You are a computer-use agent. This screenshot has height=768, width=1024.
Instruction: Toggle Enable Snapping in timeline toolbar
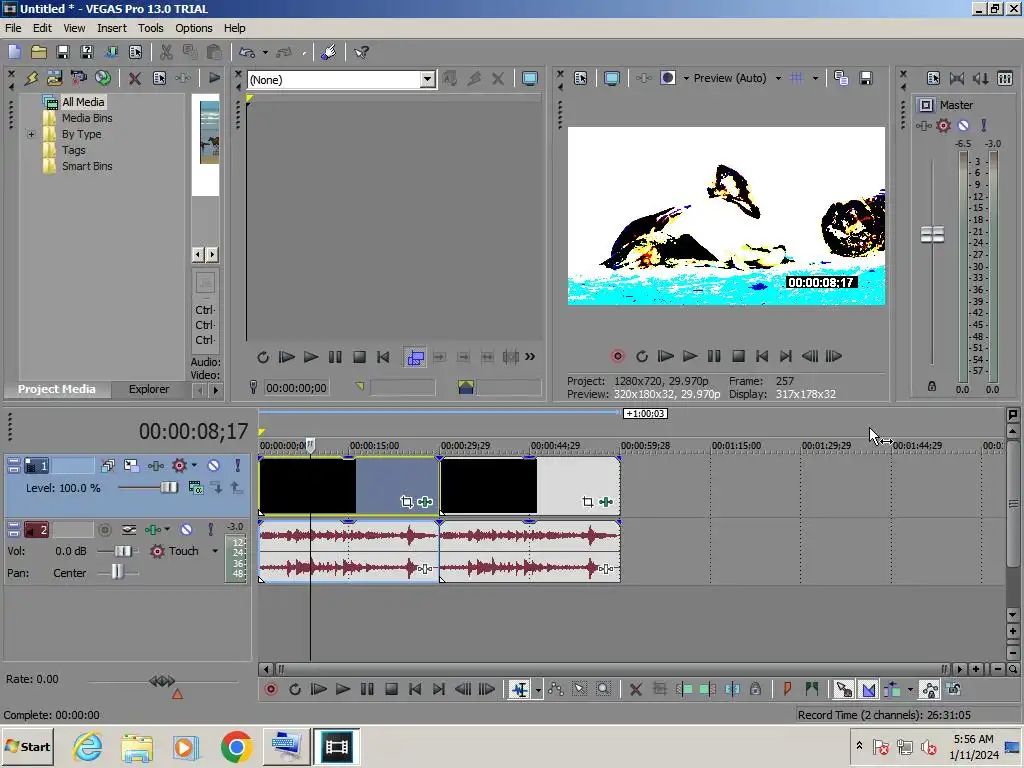[x=844, y=689]
